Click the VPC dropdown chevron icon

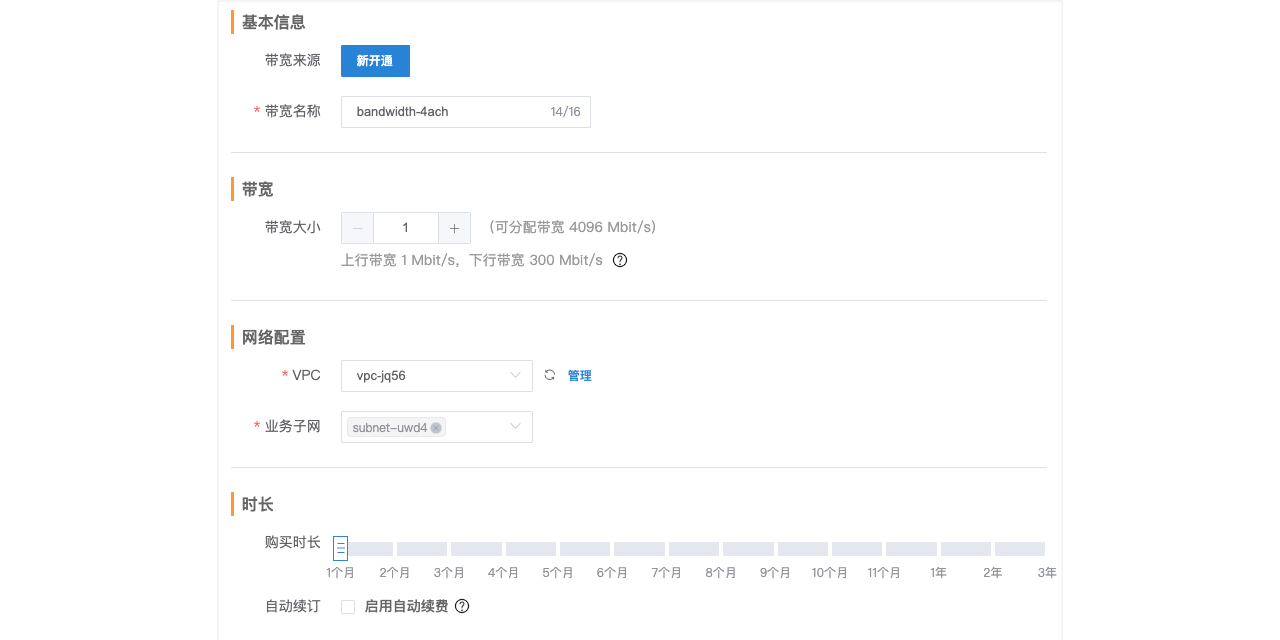[515, 375]
